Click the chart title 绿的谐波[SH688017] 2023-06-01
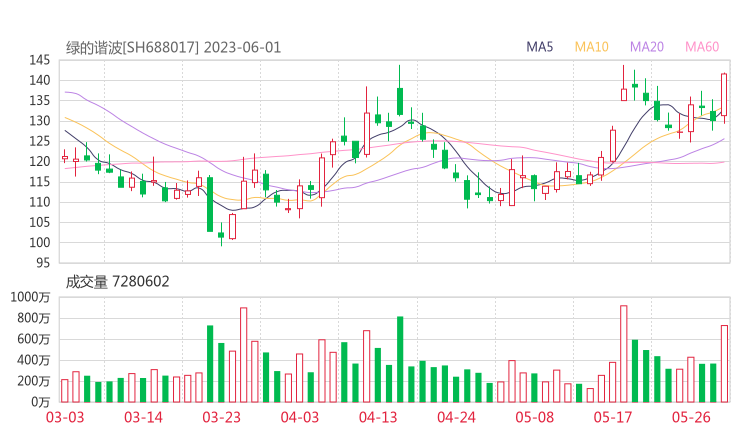The height and width of the screenshot is (440, 740). point(173,48)
